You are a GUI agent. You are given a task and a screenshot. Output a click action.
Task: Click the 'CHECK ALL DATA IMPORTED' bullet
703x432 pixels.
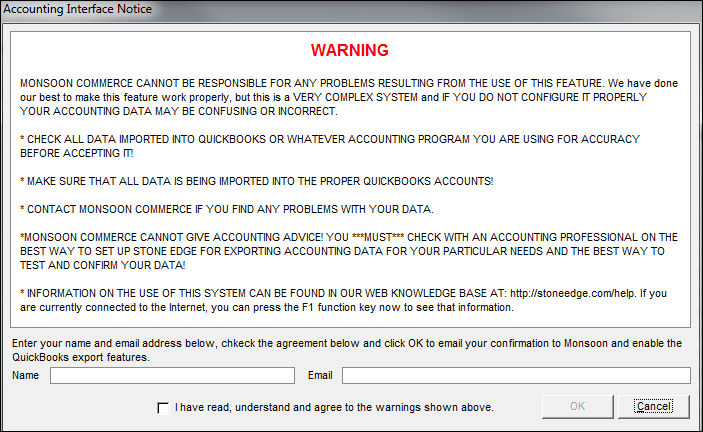pyautogui.click(x=330, y=146)
